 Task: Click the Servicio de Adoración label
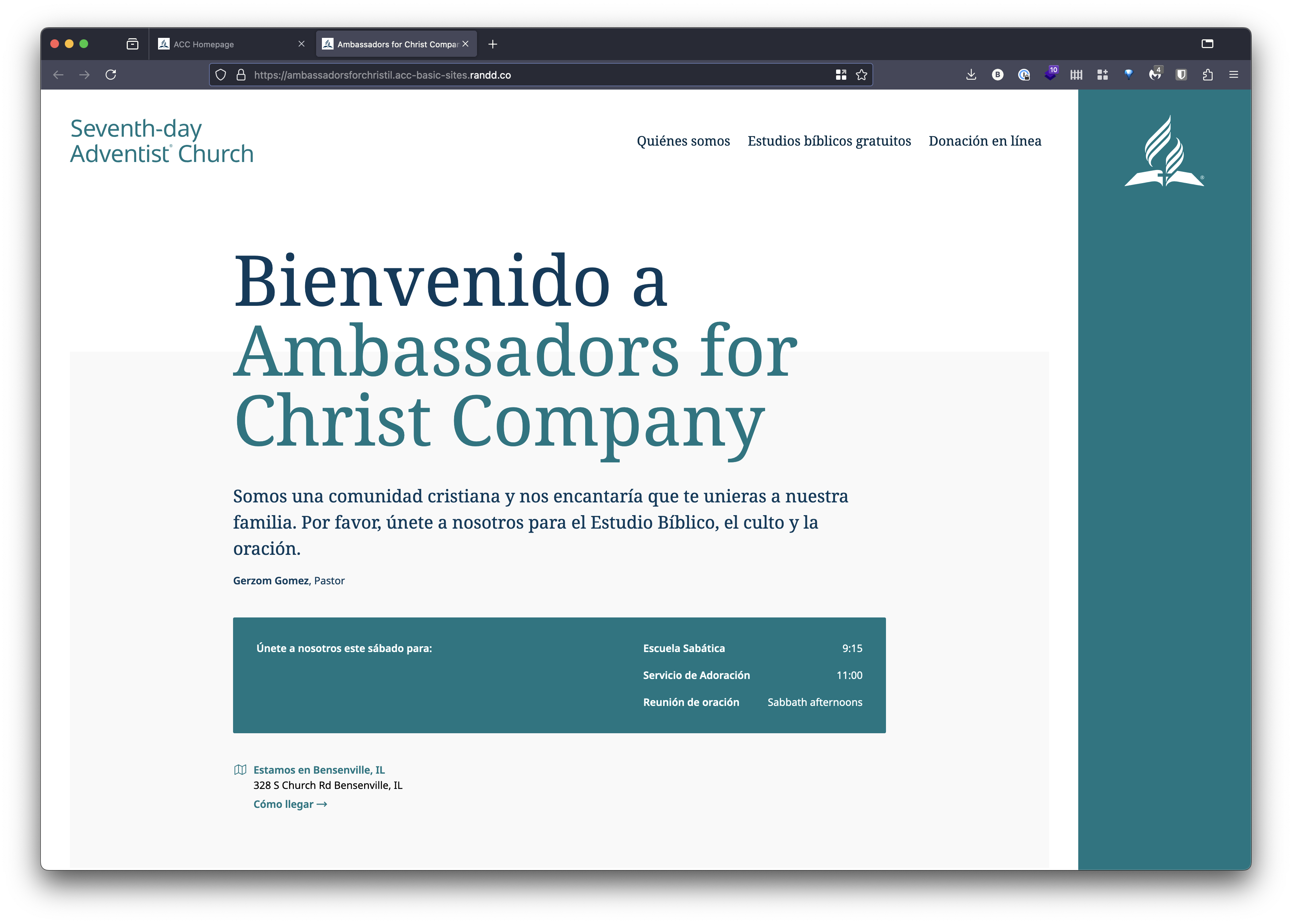coord(697,675)
